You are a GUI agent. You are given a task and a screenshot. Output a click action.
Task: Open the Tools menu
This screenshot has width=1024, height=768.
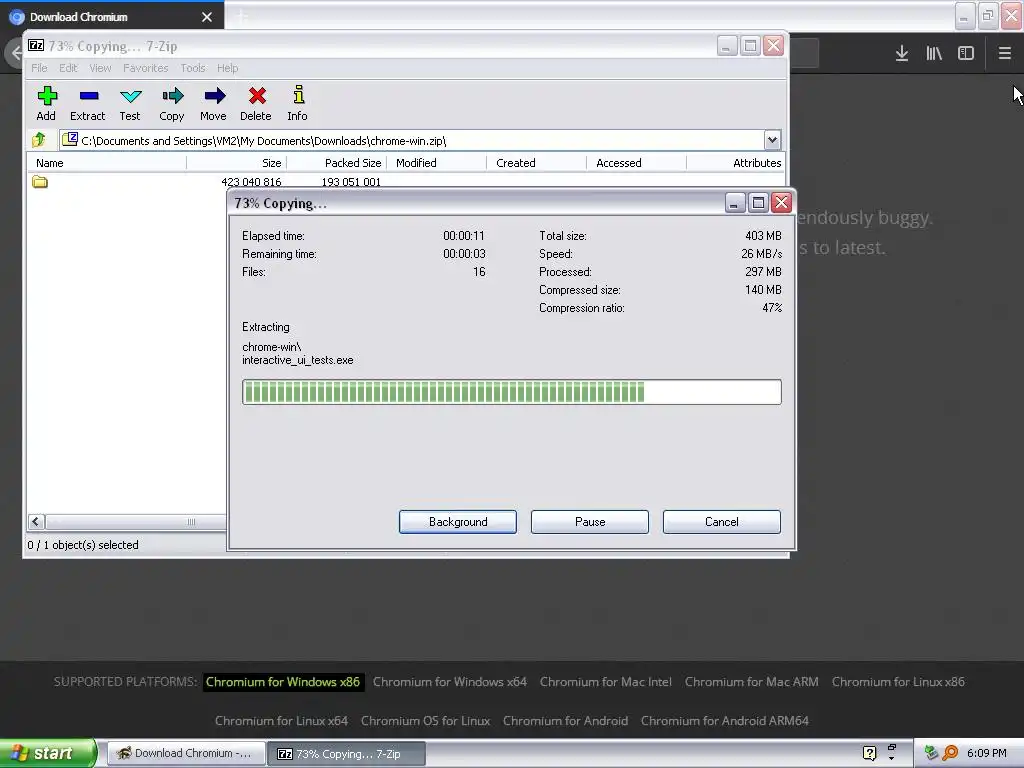point(193,68)
